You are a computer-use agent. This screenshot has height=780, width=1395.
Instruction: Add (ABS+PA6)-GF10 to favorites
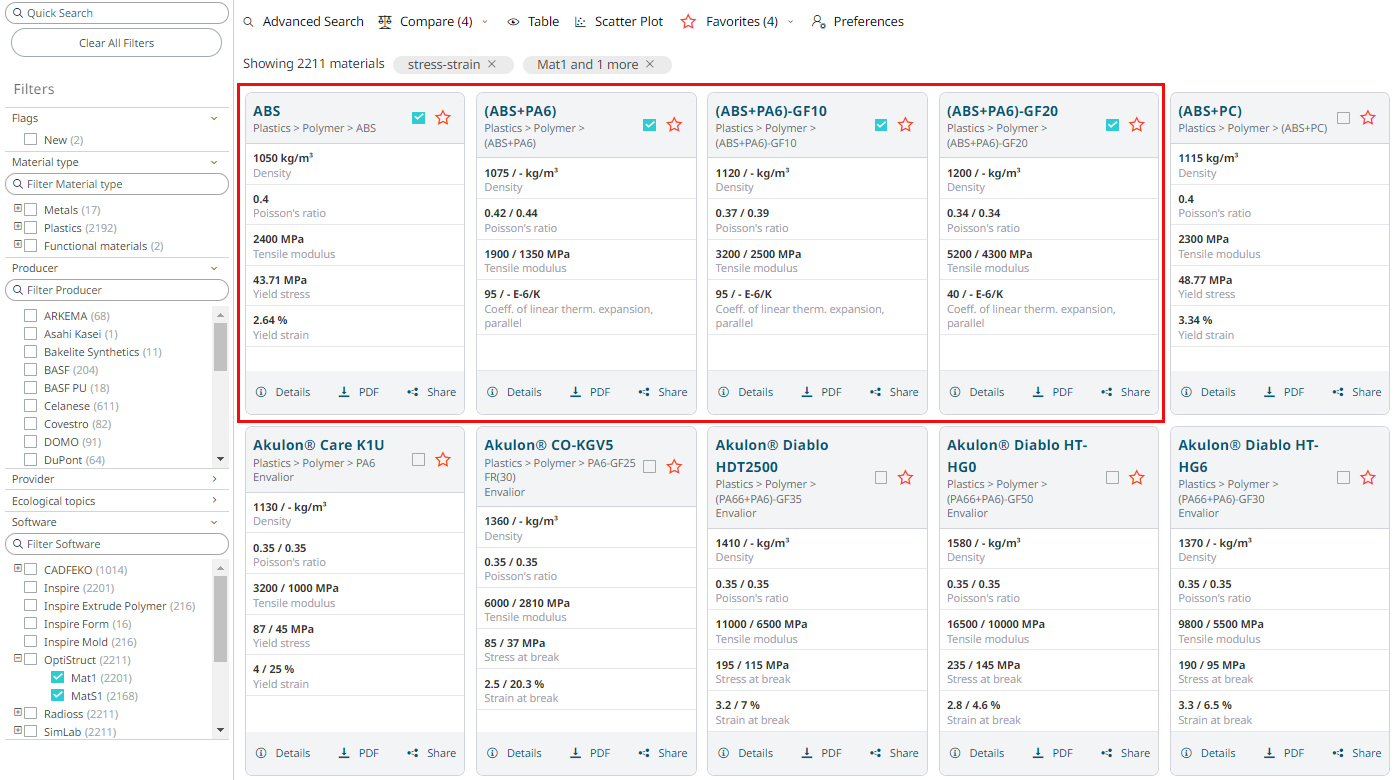(x=905, y=125)
